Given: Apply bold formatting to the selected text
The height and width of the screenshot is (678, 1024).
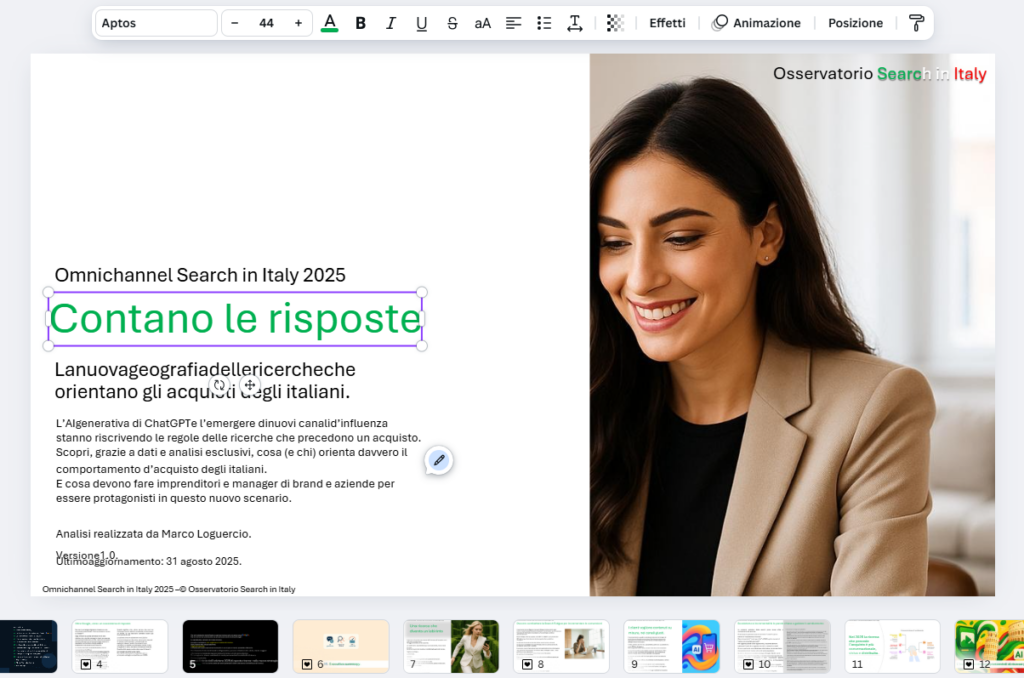Looking at the screenshot, I should coord(360,23).
